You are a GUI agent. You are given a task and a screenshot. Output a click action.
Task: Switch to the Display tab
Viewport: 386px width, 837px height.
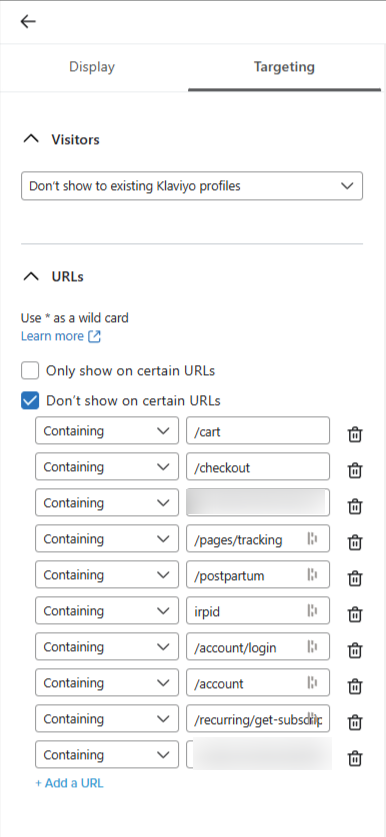pos(92,67)
